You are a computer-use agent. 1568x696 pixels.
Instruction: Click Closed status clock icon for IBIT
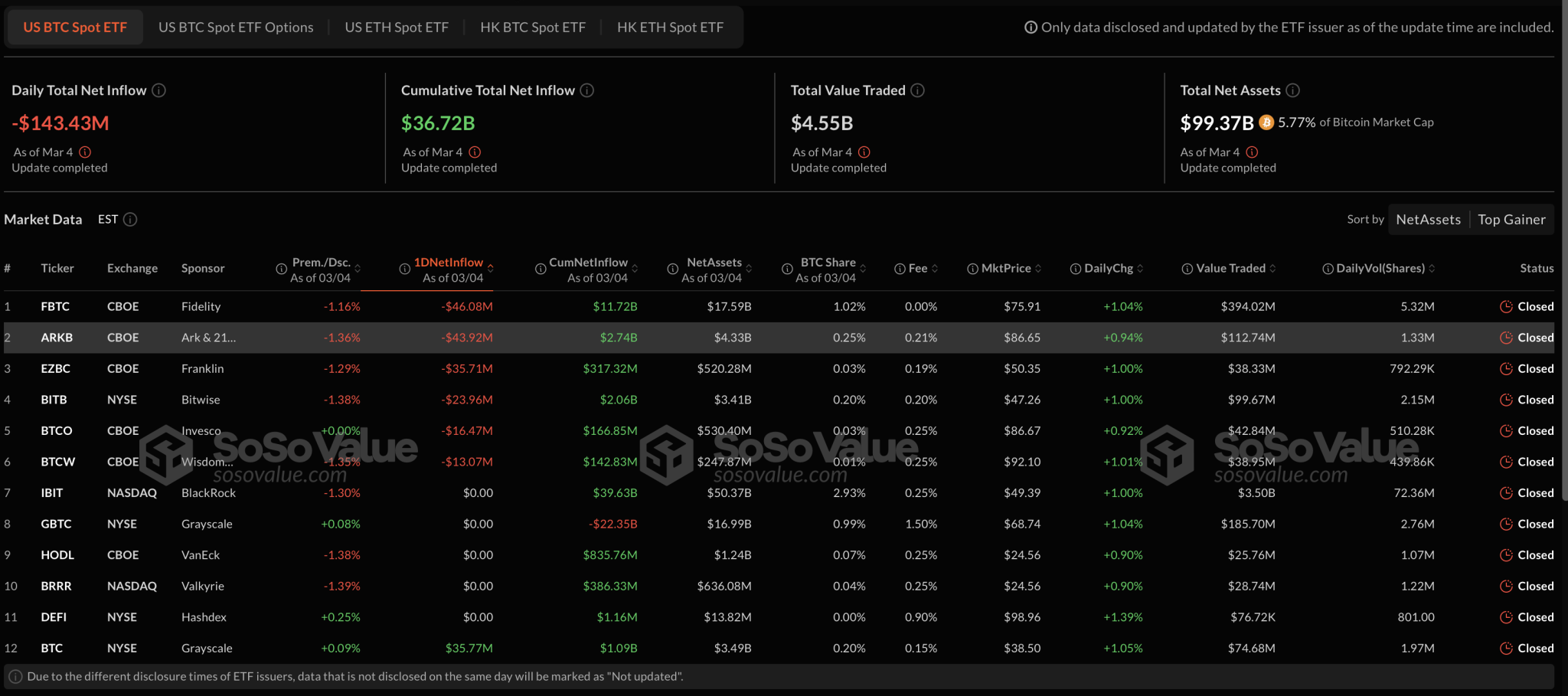click(1506, 493)
